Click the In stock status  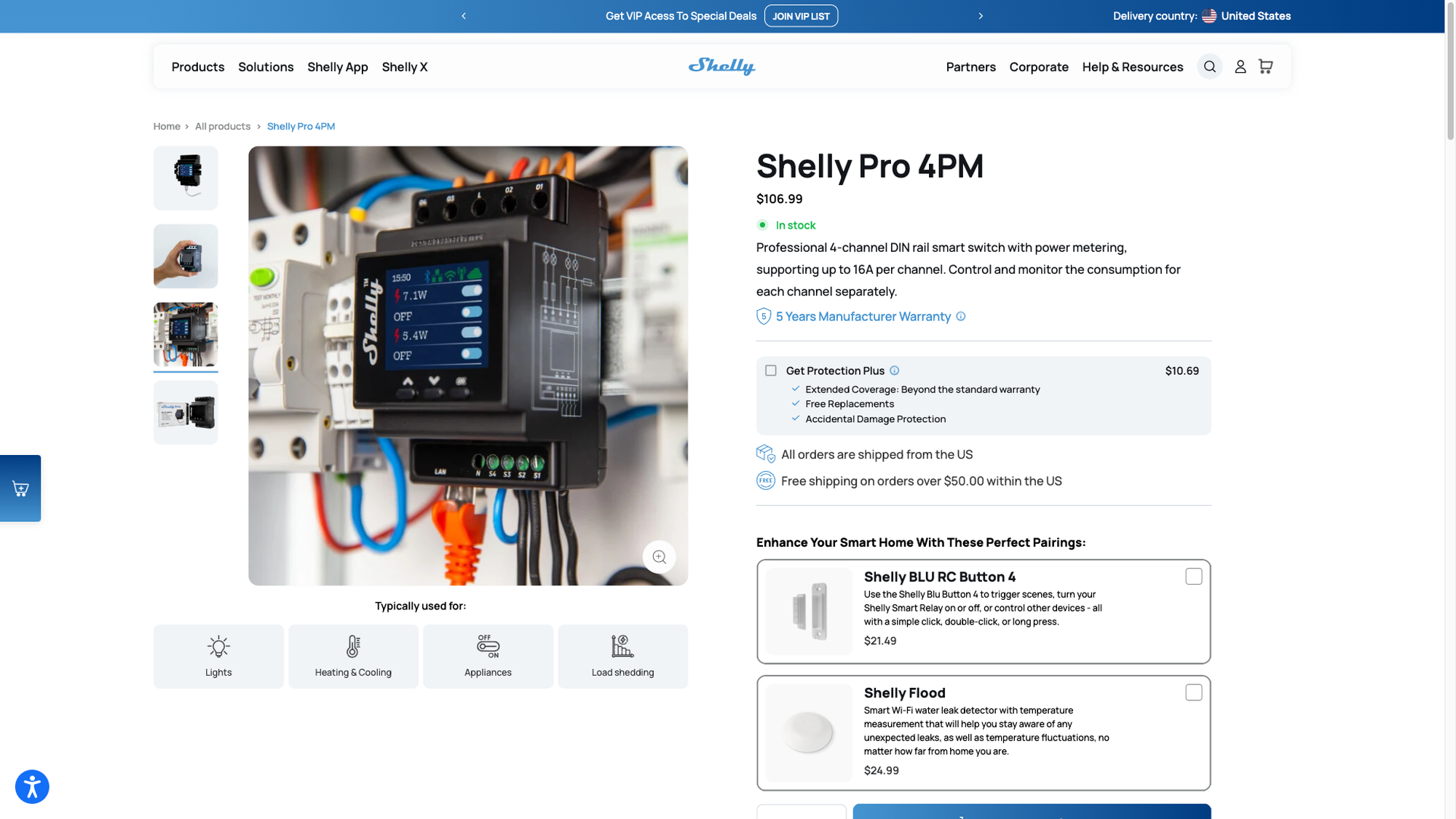click(795, 226)
